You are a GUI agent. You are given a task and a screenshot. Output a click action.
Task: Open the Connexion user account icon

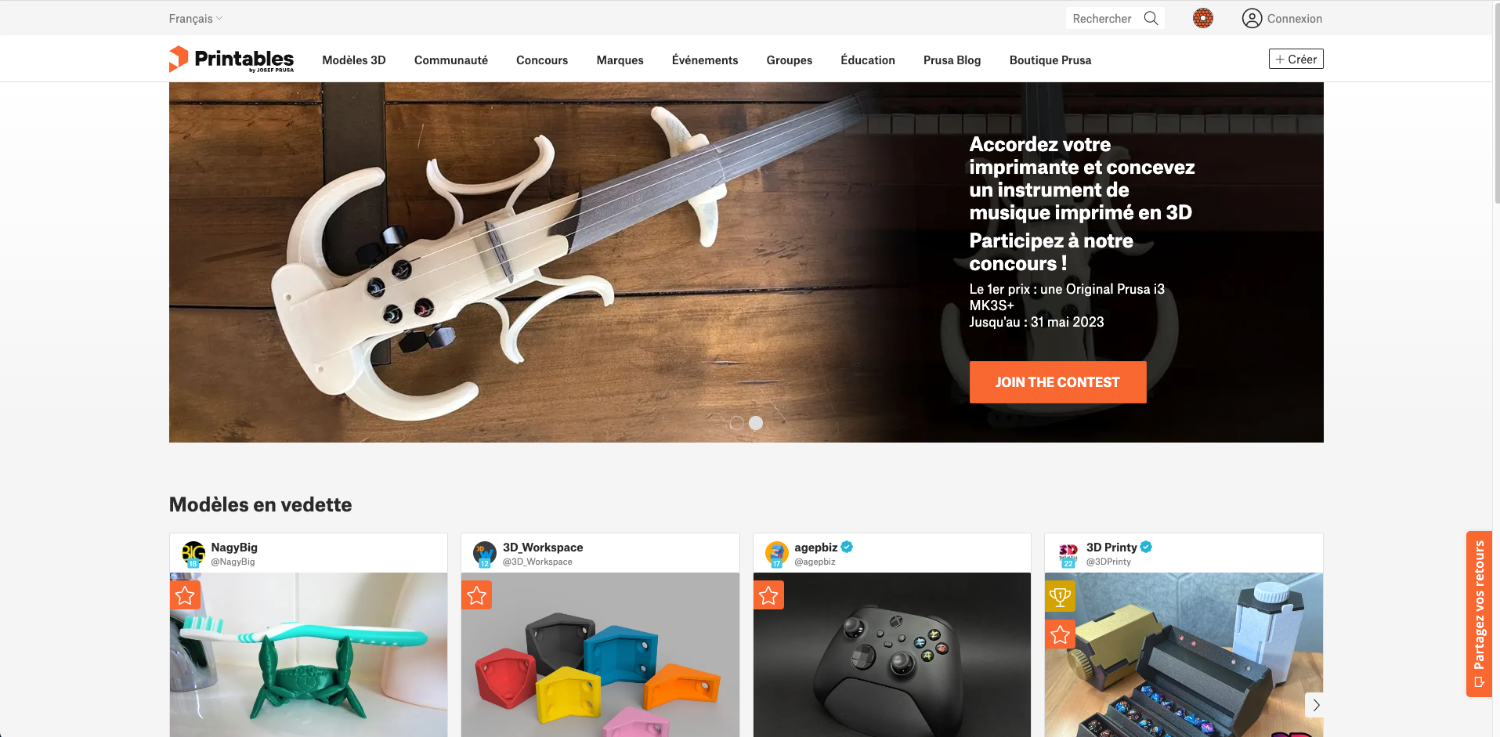click(x=1252, y=18)
